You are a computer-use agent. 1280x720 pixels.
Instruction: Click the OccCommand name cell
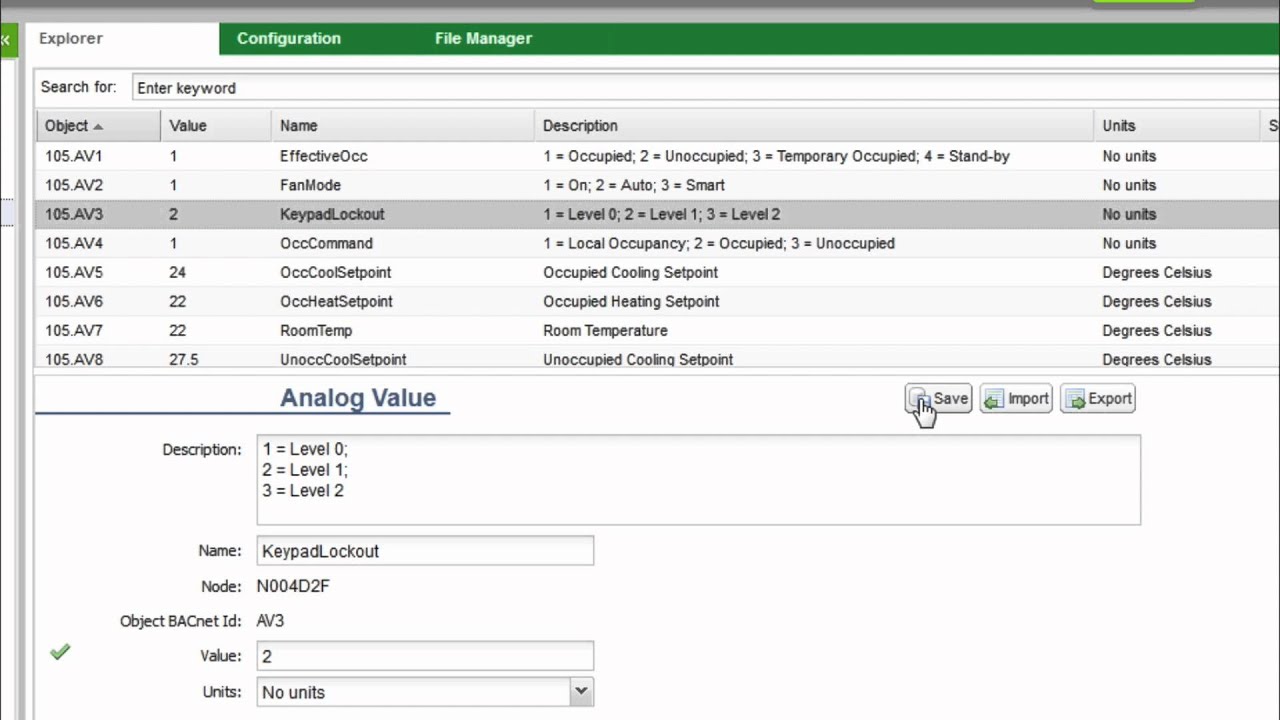[x=326, y=243]
